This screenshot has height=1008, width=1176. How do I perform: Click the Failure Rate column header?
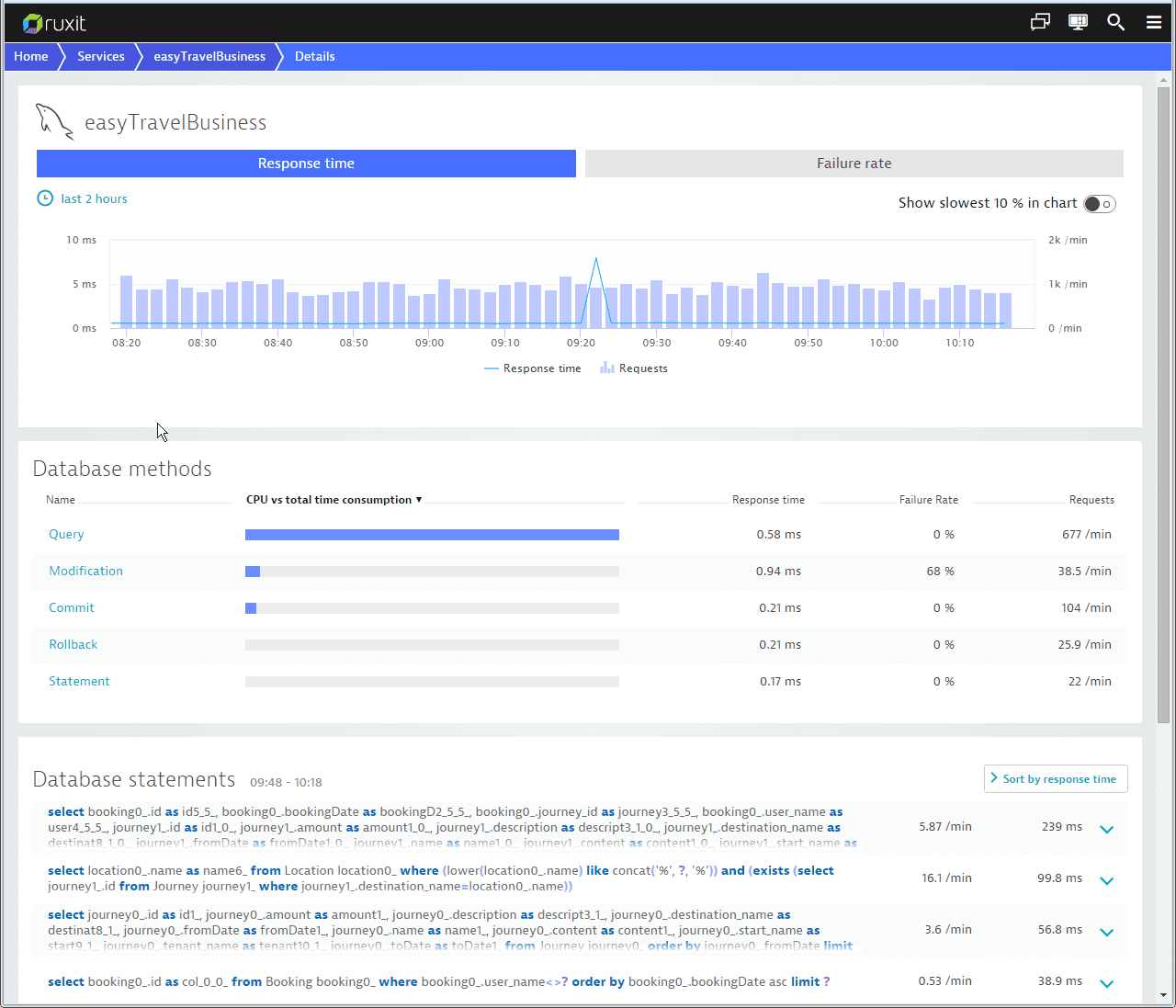point(929,500)
